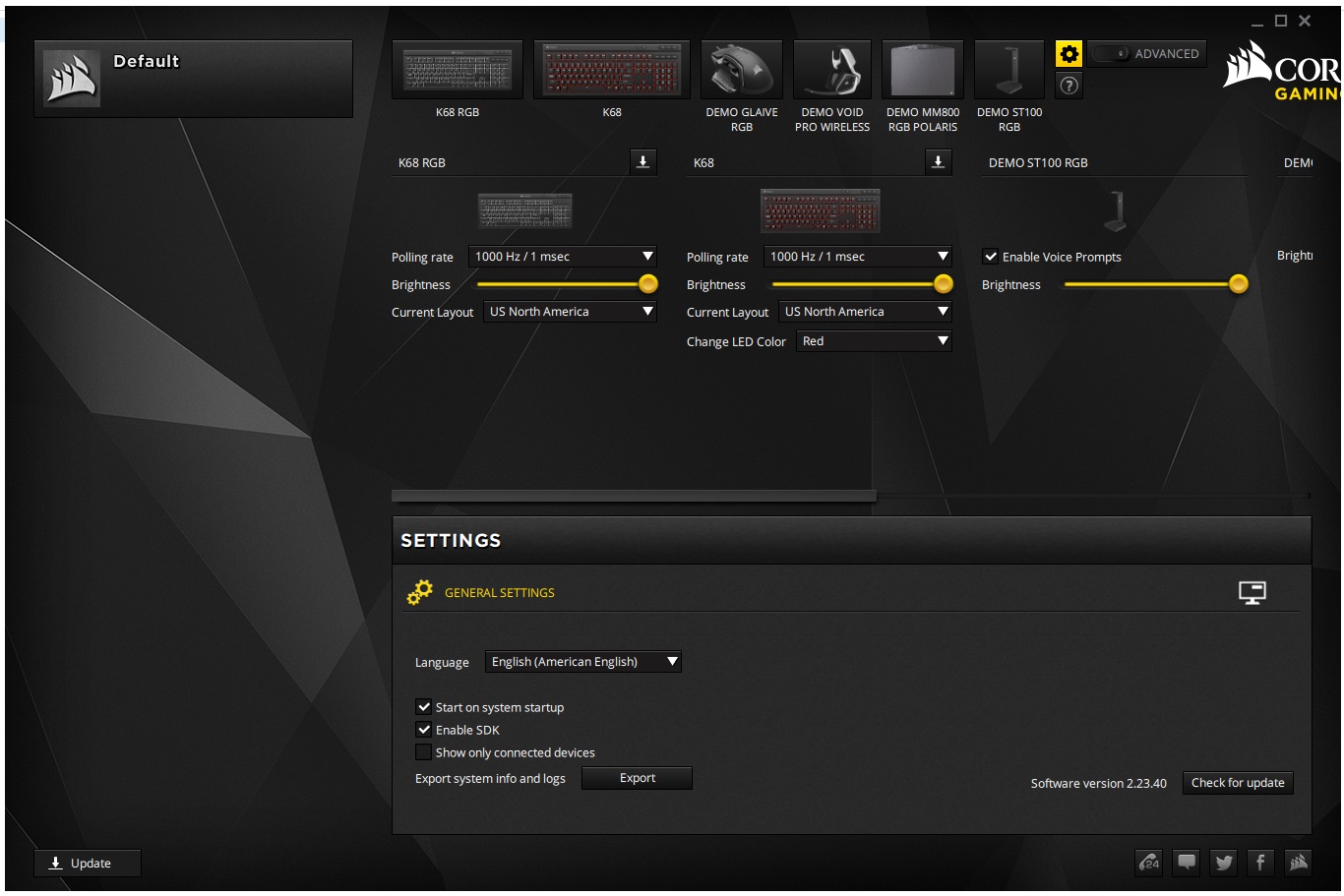Screen dimensions: 1344x896
Task: Toggle Enable SDK checkbox
Action: pos(424,730)
